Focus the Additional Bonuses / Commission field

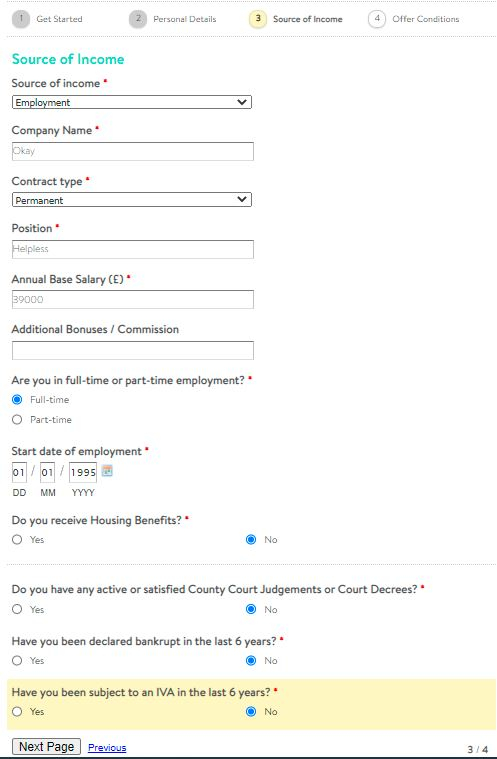(x=133, y=350)
